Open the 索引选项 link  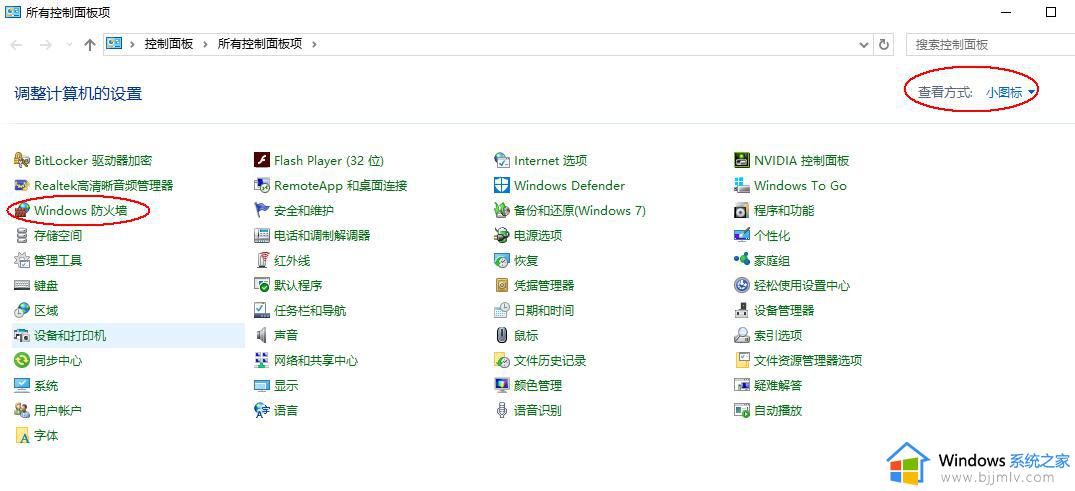tap(778, 335)
